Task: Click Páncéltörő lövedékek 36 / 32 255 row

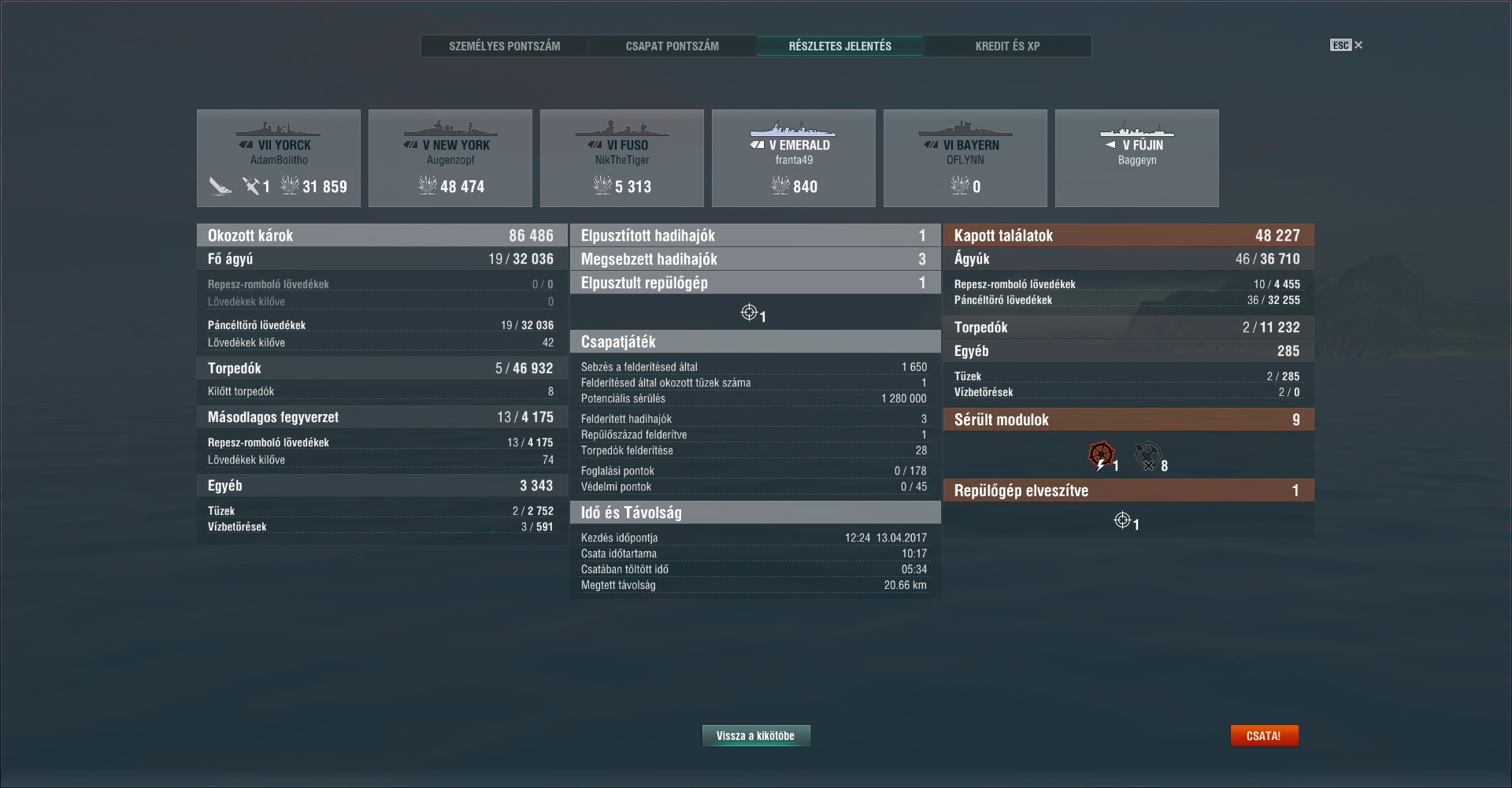Action: (x=1127, y=301)
